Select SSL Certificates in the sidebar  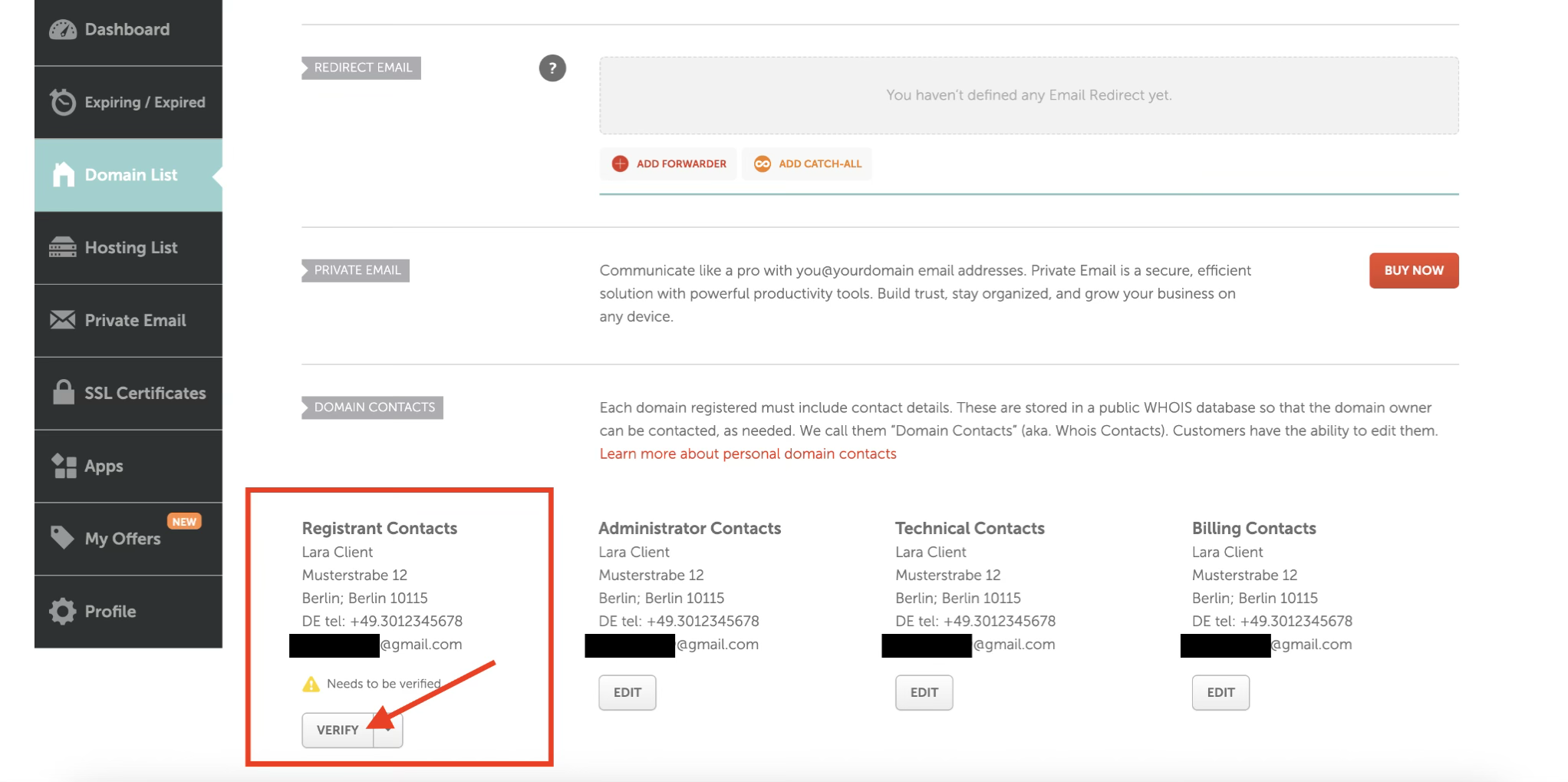[x=144, y=393]
